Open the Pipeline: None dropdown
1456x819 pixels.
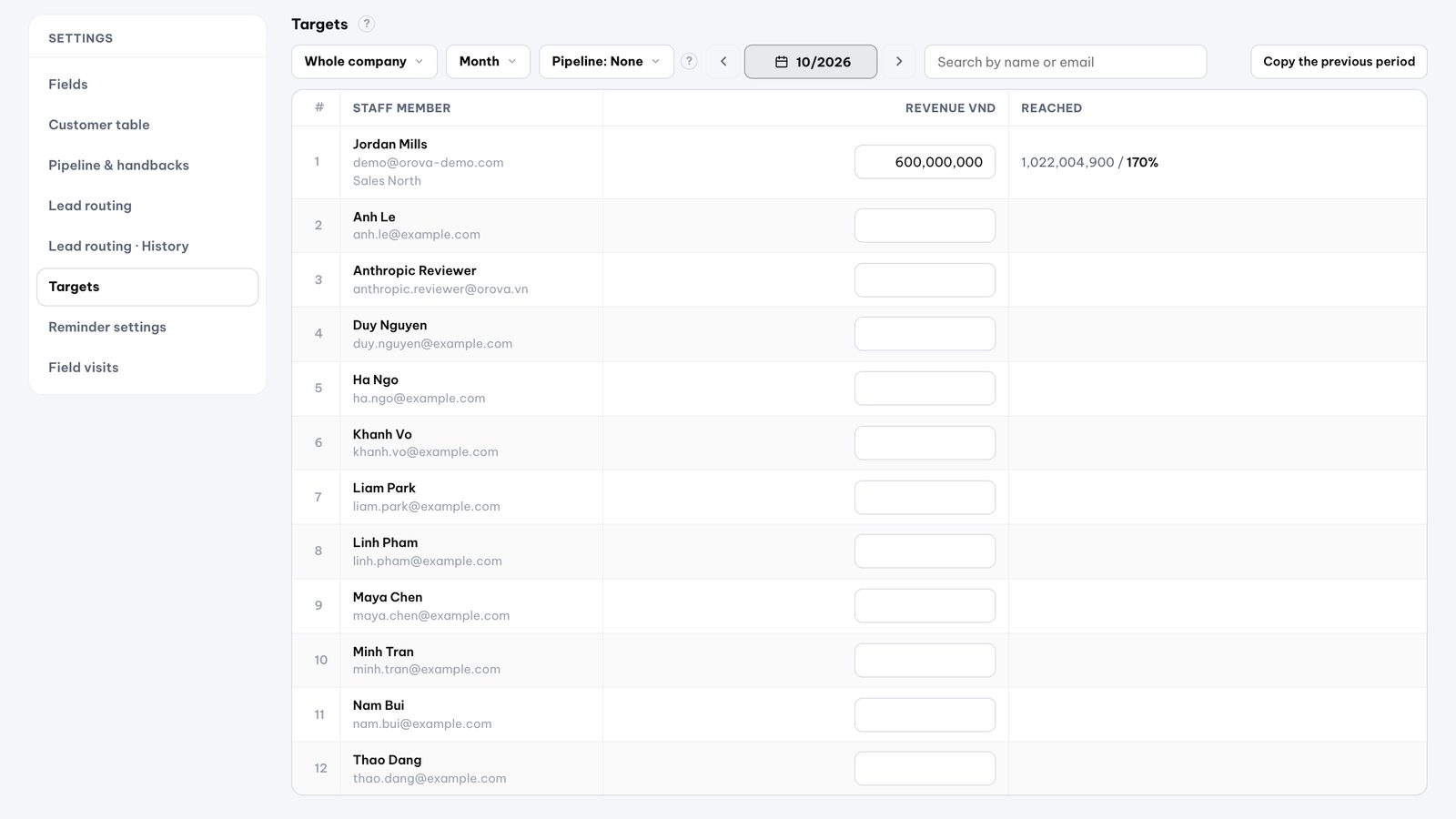(x=606, y=61)
